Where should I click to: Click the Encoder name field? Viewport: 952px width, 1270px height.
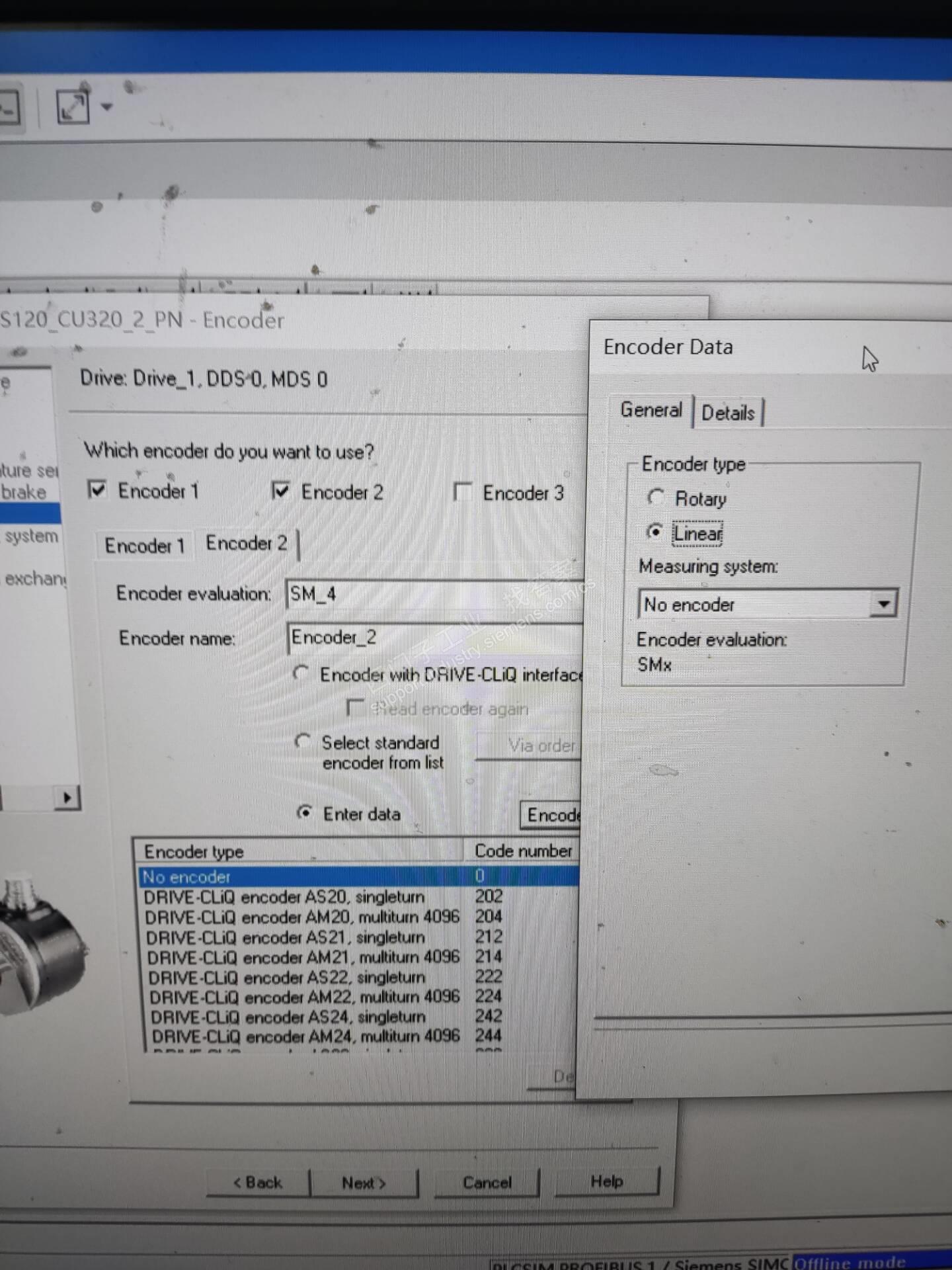[x=435, y=638]
